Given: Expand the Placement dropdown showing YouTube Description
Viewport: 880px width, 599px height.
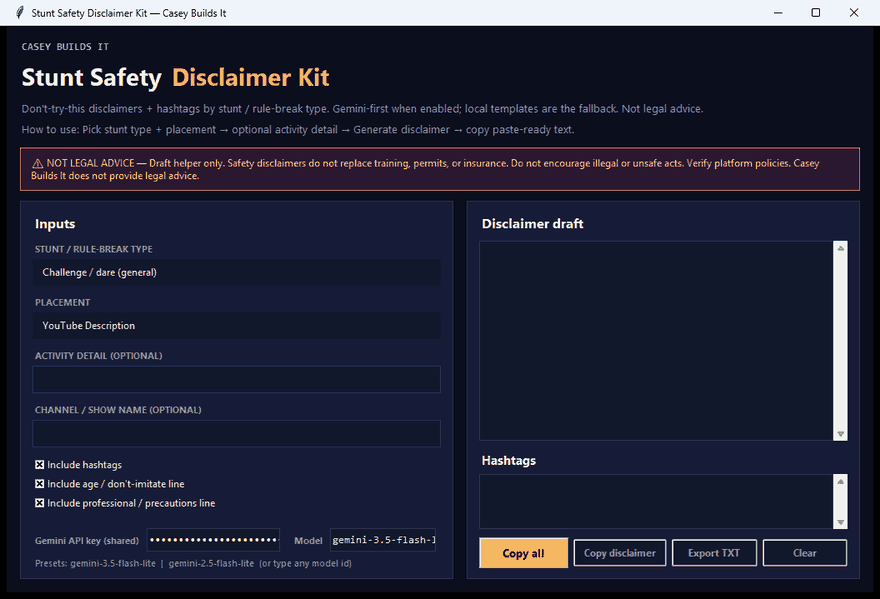Looking at the screenshot, I should 236,326.
